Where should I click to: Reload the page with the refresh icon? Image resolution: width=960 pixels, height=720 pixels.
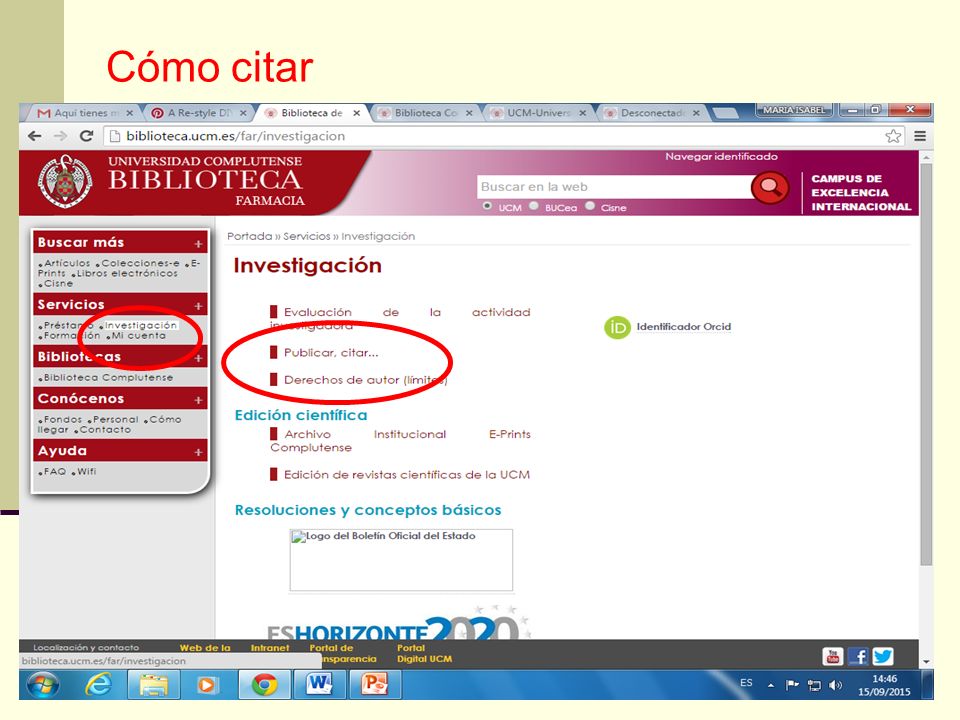(86, 136)
